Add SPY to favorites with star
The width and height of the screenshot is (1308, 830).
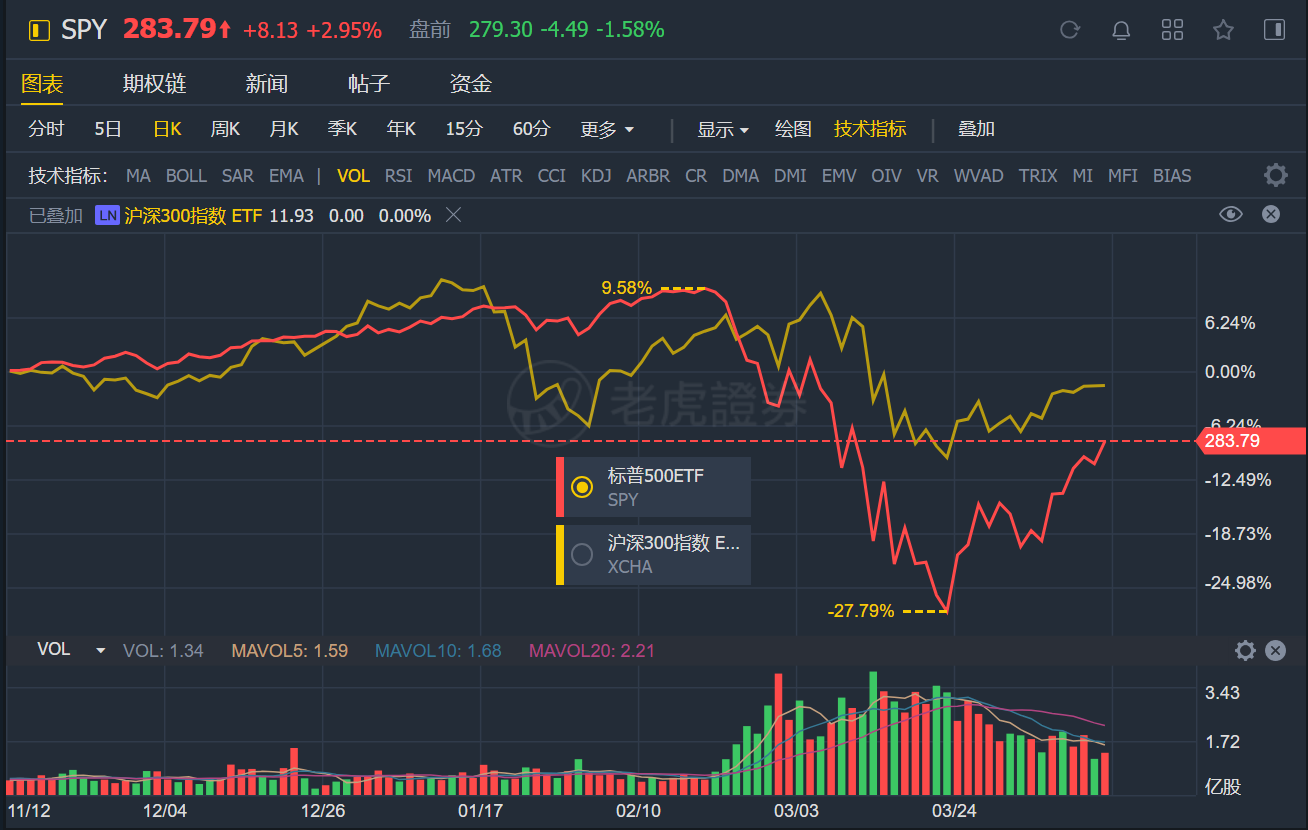point(1223,29)
